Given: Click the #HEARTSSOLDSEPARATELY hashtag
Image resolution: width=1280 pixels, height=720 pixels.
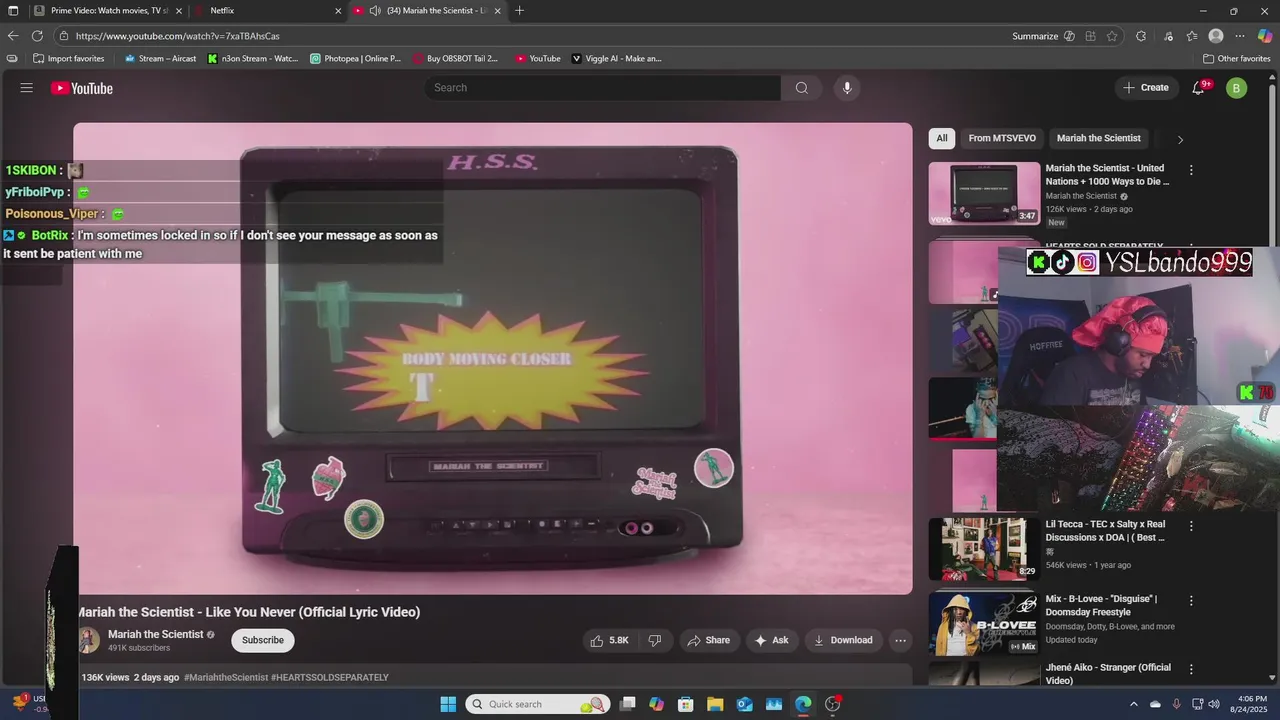Looking at the screenshot, I should (x=330, y=677).
